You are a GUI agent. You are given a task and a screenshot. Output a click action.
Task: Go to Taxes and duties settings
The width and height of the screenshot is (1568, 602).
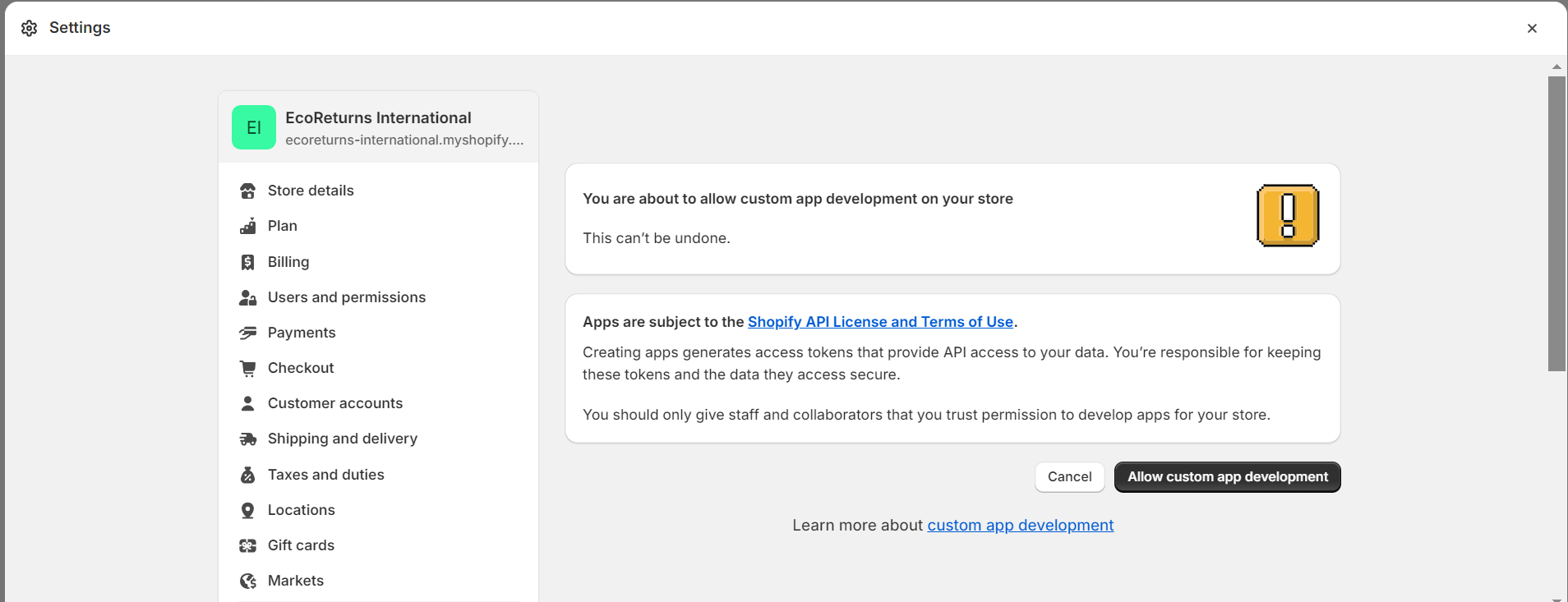(x=325, y=475)
